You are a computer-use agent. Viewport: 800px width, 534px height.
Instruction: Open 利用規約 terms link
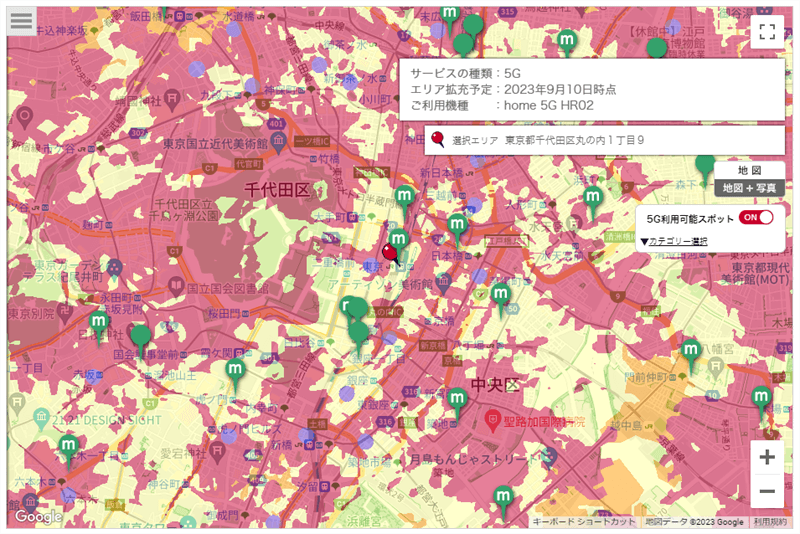tap(770, 522)
